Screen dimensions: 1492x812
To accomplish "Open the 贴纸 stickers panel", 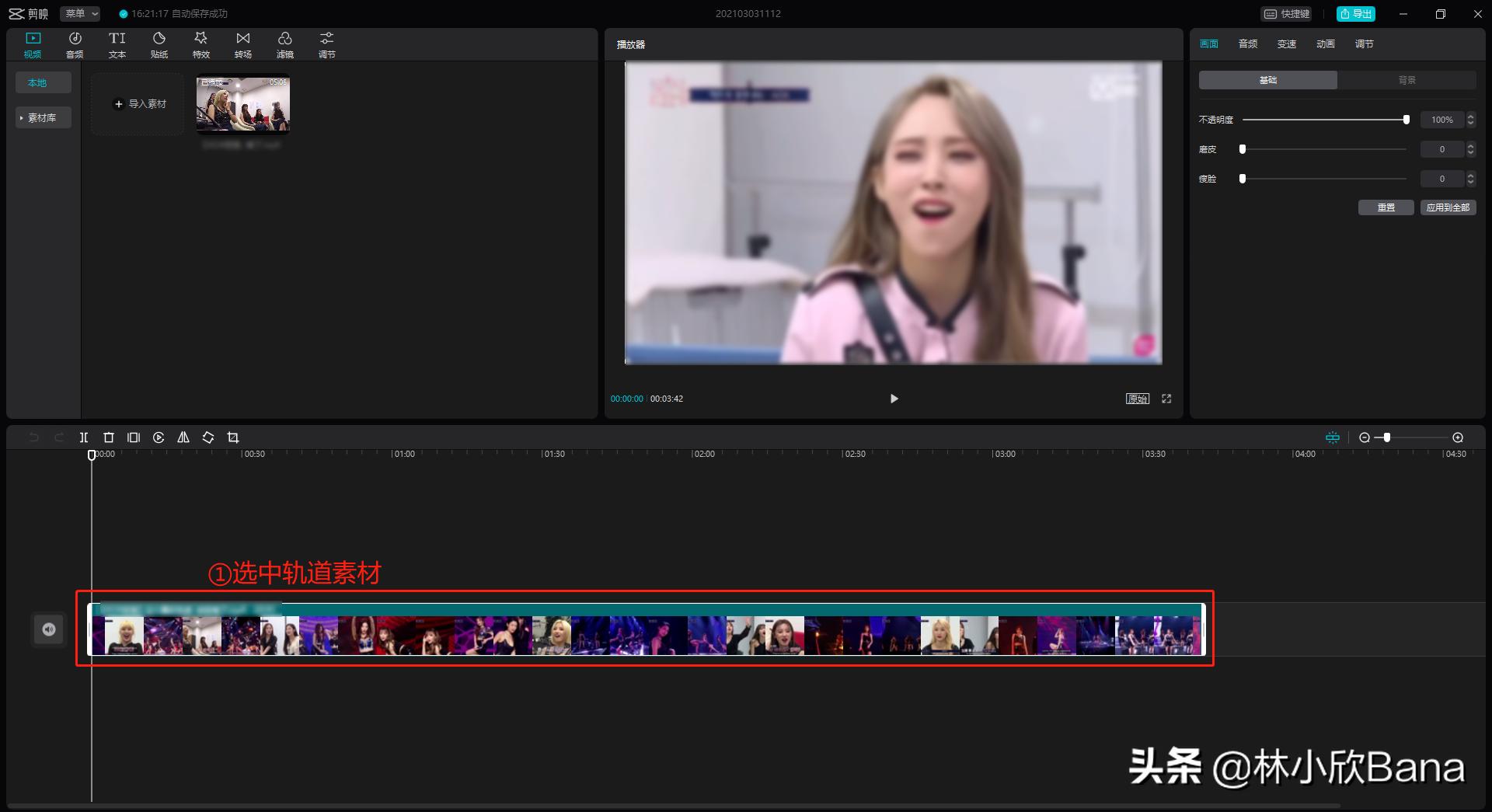I will pyautogui.click(x=159, y=45).
